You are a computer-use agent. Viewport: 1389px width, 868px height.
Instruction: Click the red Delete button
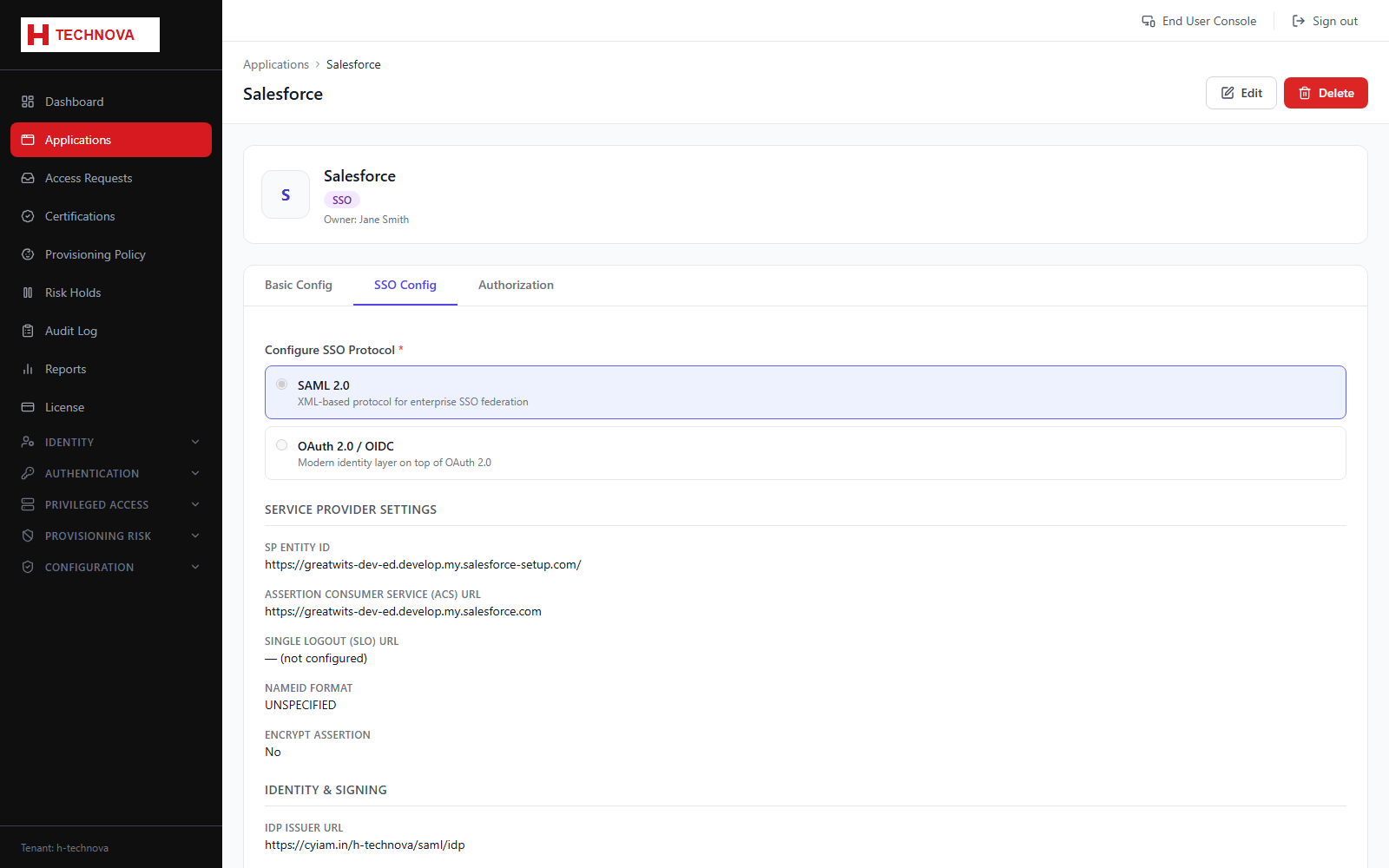coord(1326,93)
